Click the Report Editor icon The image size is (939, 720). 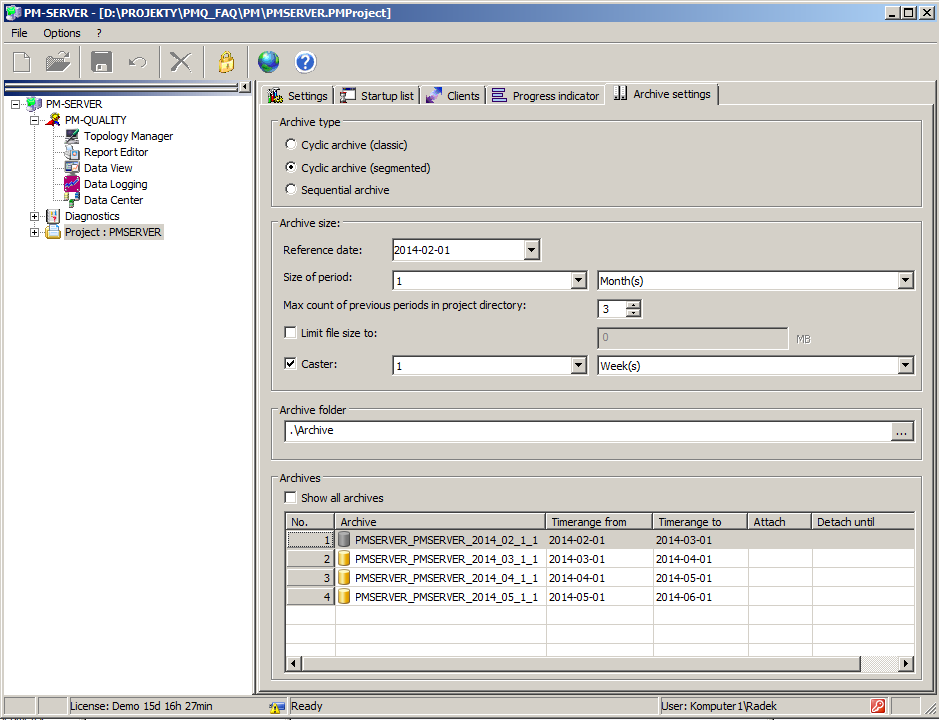[x=72, y=152]
